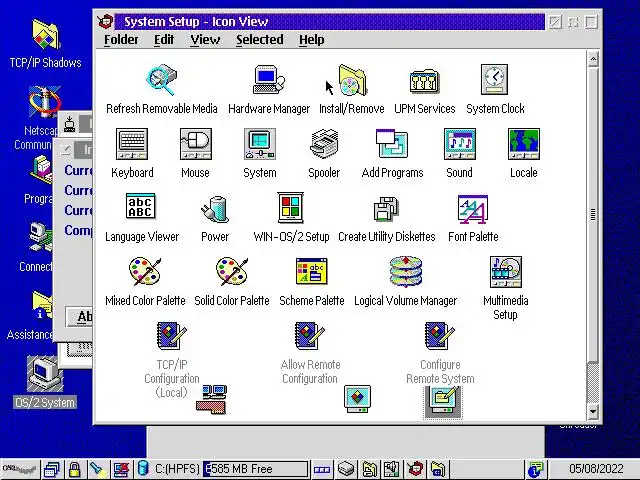This screenshot has height=480, width=640.
Task: Click the 05/08/2022 date display
Action: (x=596, y=469)
